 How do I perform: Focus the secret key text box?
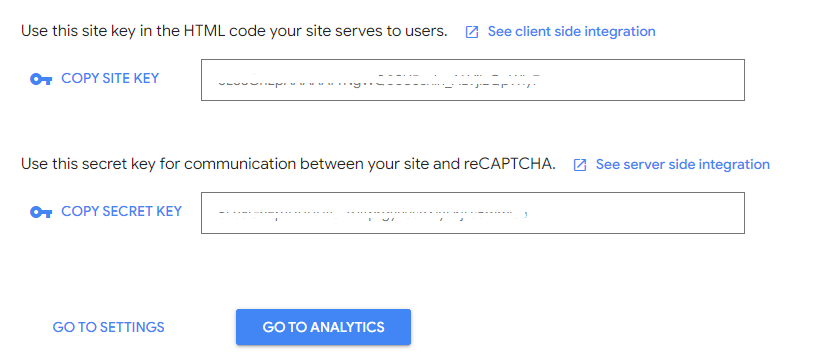pos(473,213)
